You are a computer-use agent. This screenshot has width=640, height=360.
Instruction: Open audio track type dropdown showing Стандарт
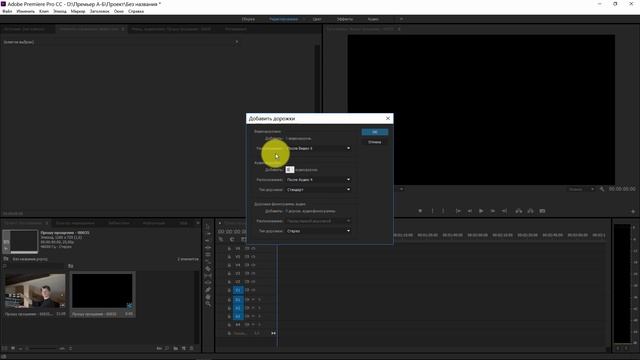tap(318, 190)
